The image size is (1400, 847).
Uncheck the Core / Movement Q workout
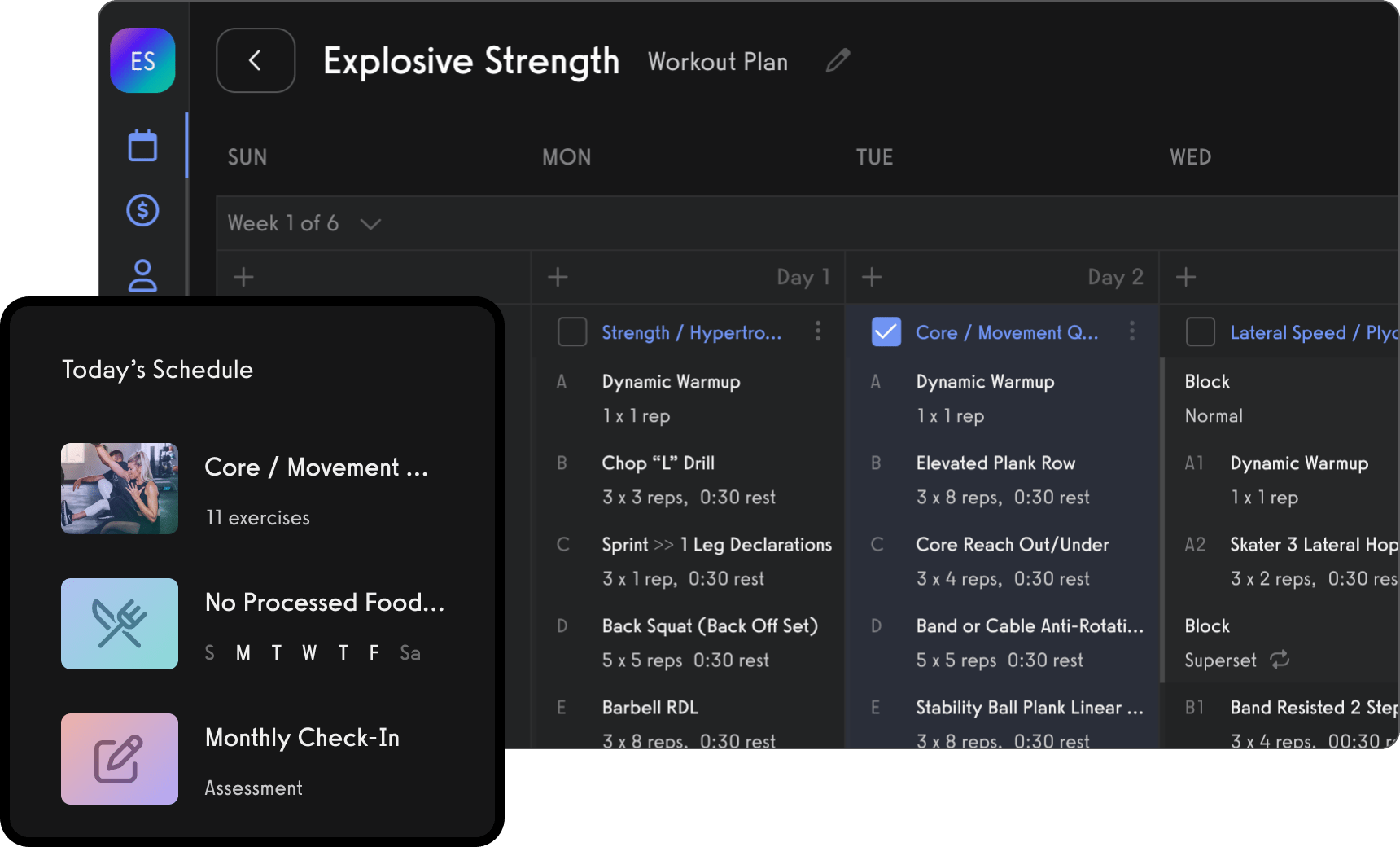click(x=886, y=331)
